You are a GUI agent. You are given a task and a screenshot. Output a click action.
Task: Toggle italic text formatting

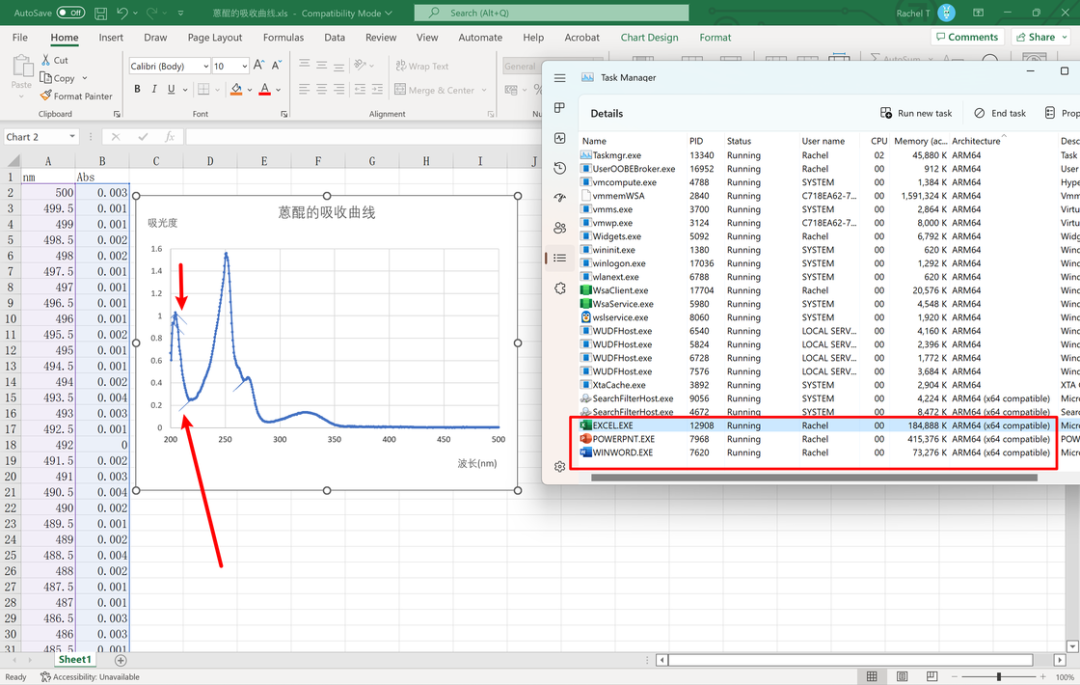point(155,89)
